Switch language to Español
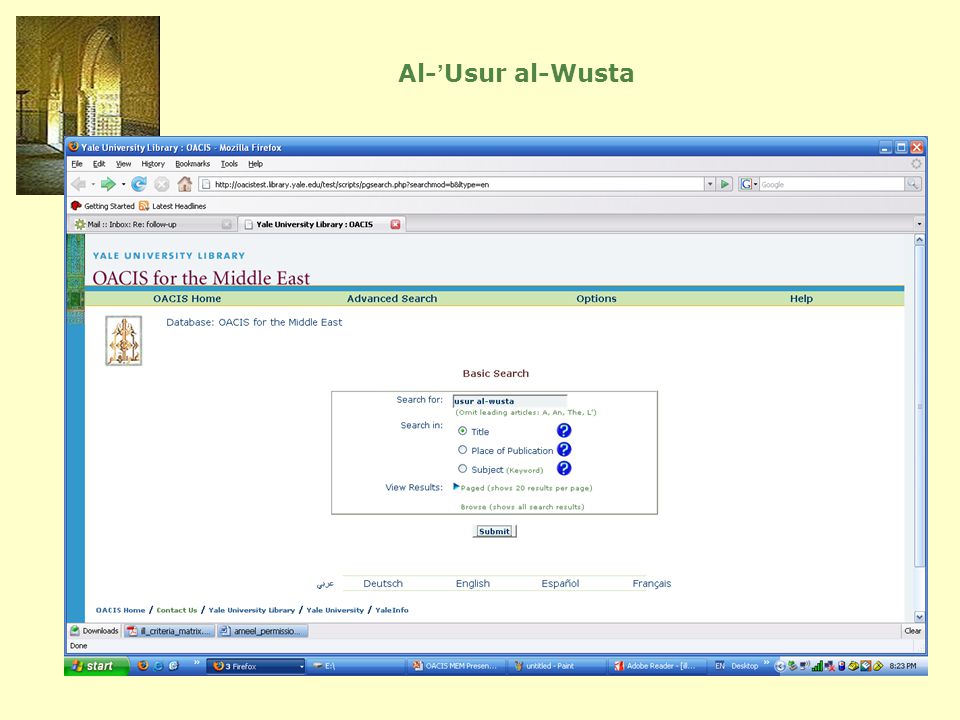The height and width of the screenshot is (720, 960). [560, 583]
